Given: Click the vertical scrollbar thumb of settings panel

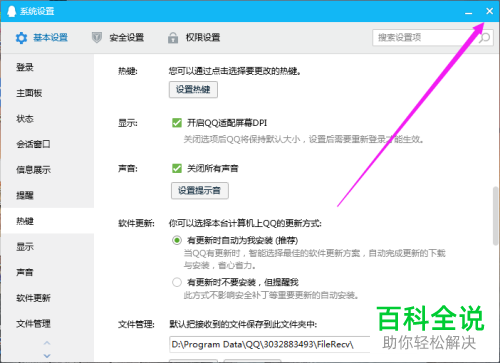Looking at the screenshot, I should (496, 216).
